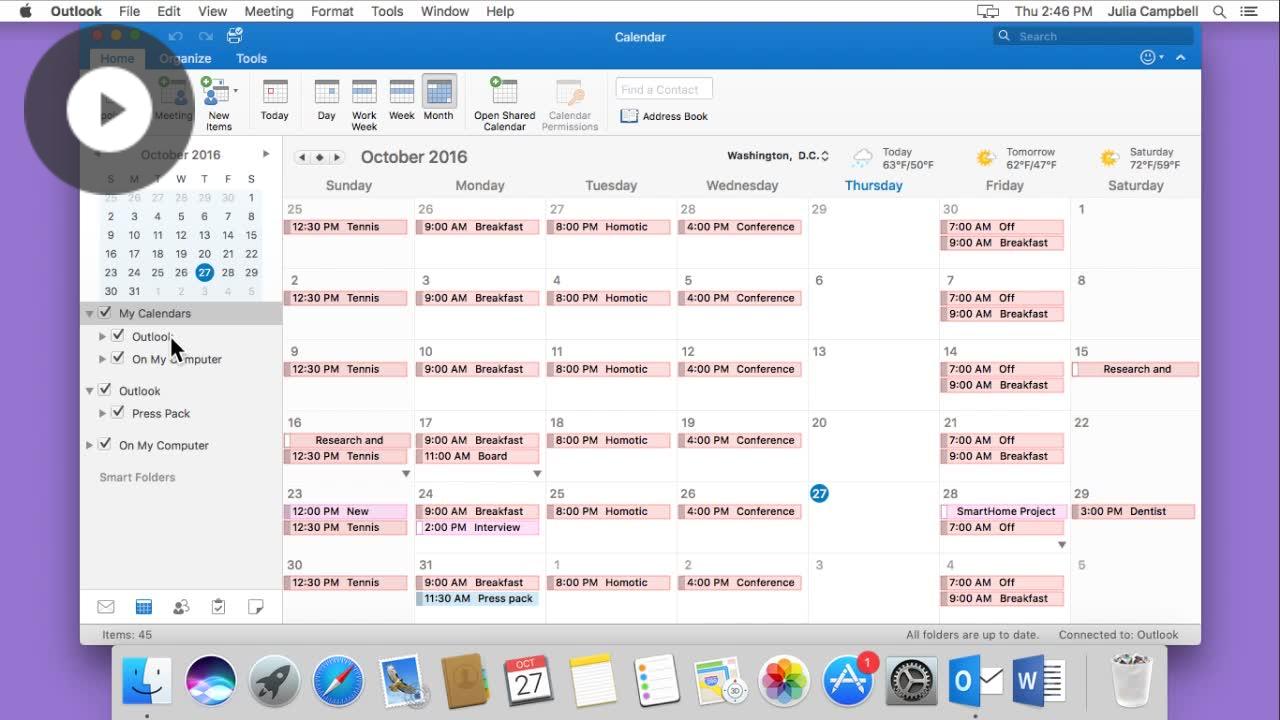The height and width of the screenshot is (720, 1280).
Task: Open the Mail view icon
Action: [x=105, y=607]
